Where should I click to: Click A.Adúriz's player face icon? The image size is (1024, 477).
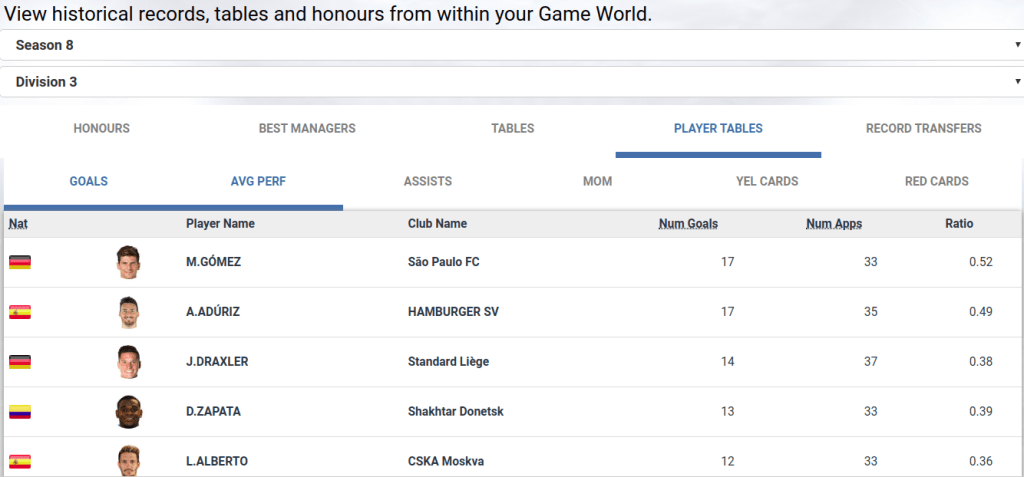[x=128, y=312]
